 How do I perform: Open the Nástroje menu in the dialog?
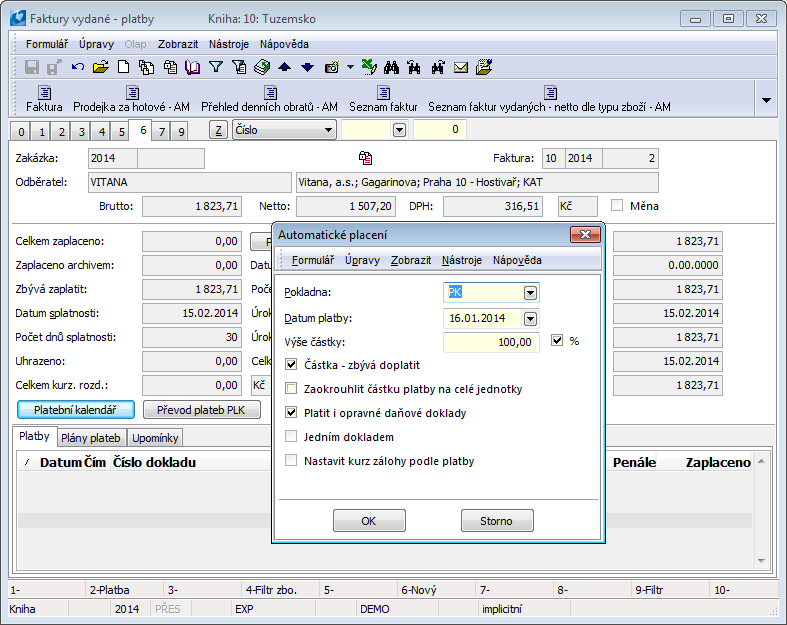click(x=461, y=260)
